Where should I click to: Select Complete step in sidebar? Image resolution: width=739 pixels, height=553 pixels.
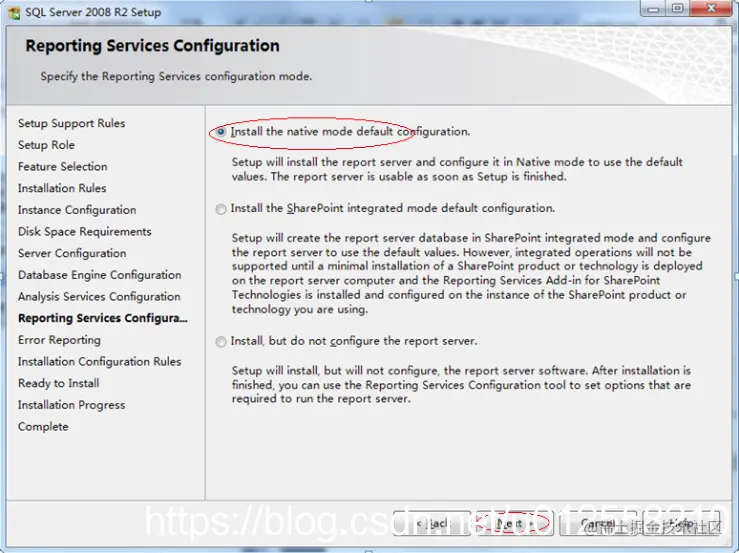[x=43, y=427]
